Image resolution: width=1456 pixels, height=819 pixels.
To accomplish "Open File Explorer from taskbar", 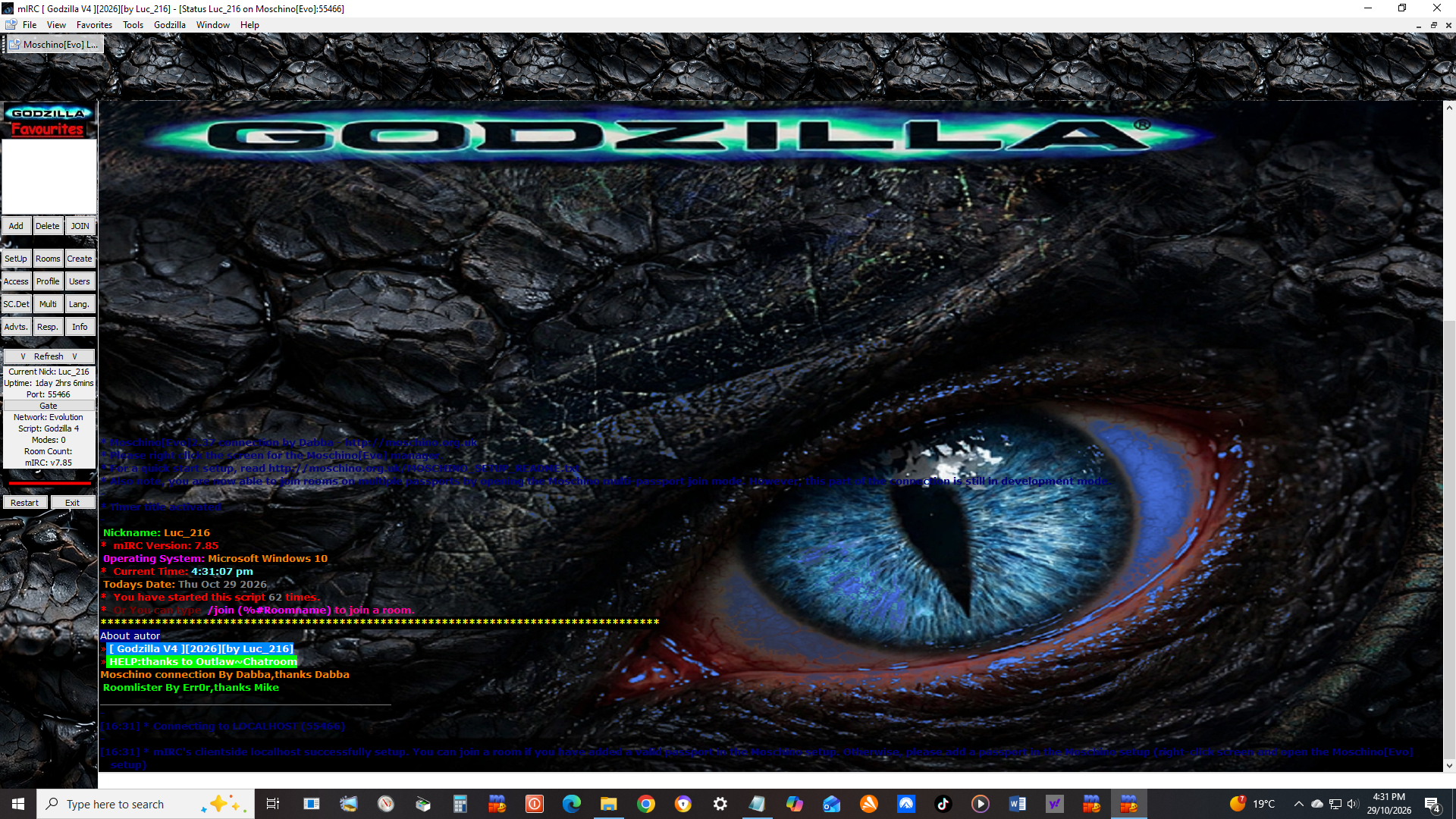I will (609, 804).
